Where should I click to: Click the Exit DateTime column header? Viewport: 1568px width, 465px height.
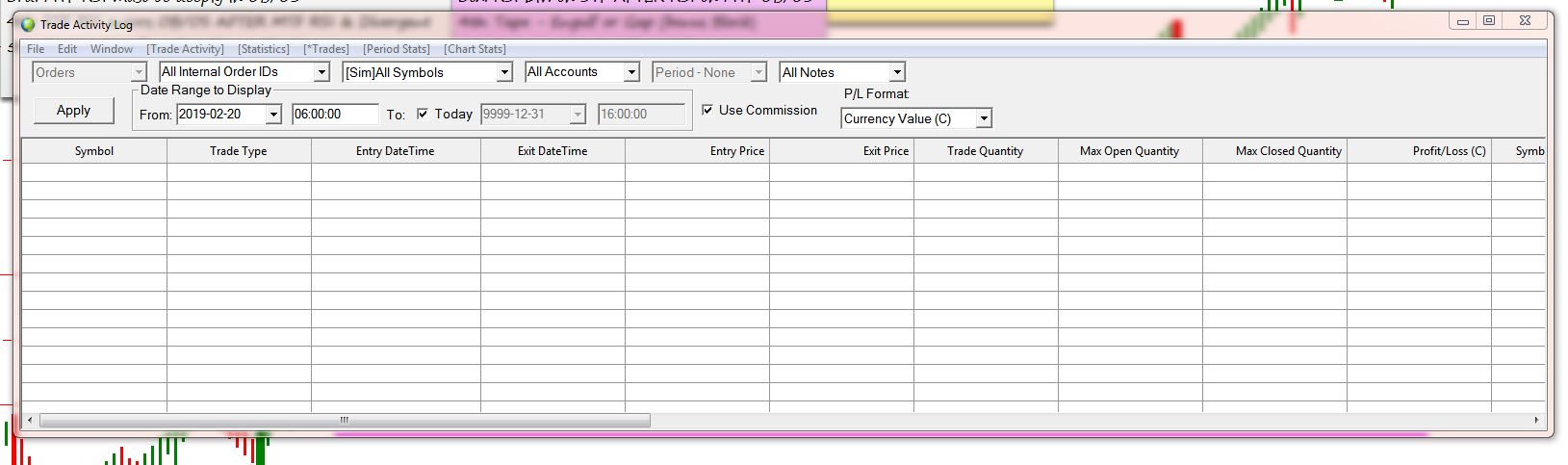click(x=553, y=151)
